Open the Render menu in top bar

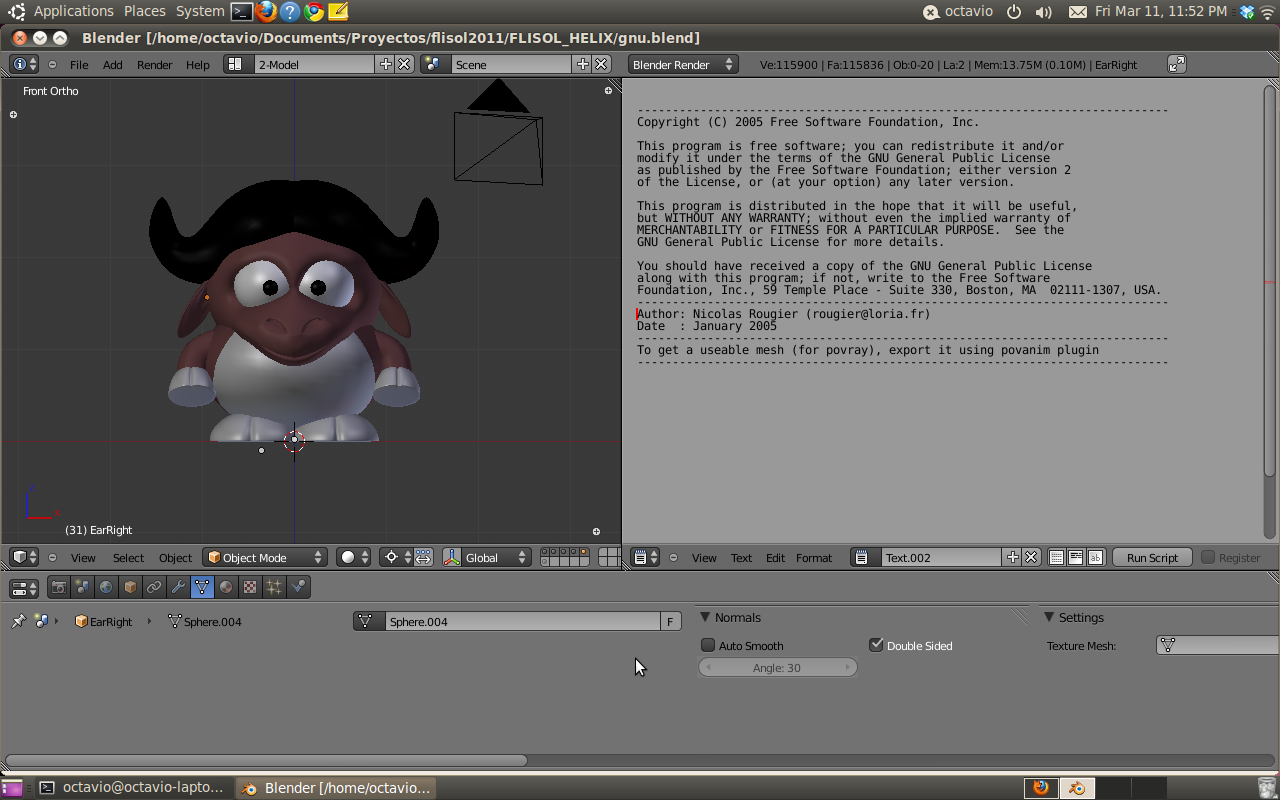click(154, 65)
